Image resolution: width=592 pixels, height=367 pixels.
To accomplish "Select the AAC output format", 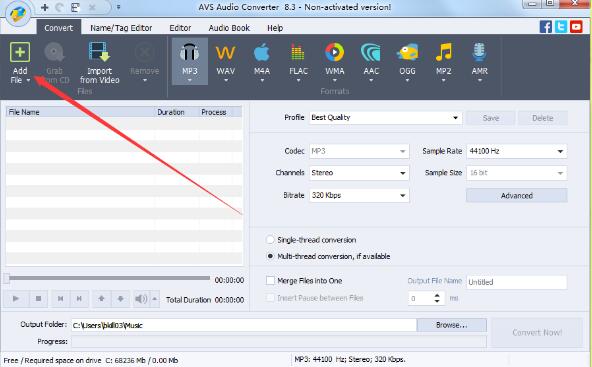I will [x=371, y=61].
